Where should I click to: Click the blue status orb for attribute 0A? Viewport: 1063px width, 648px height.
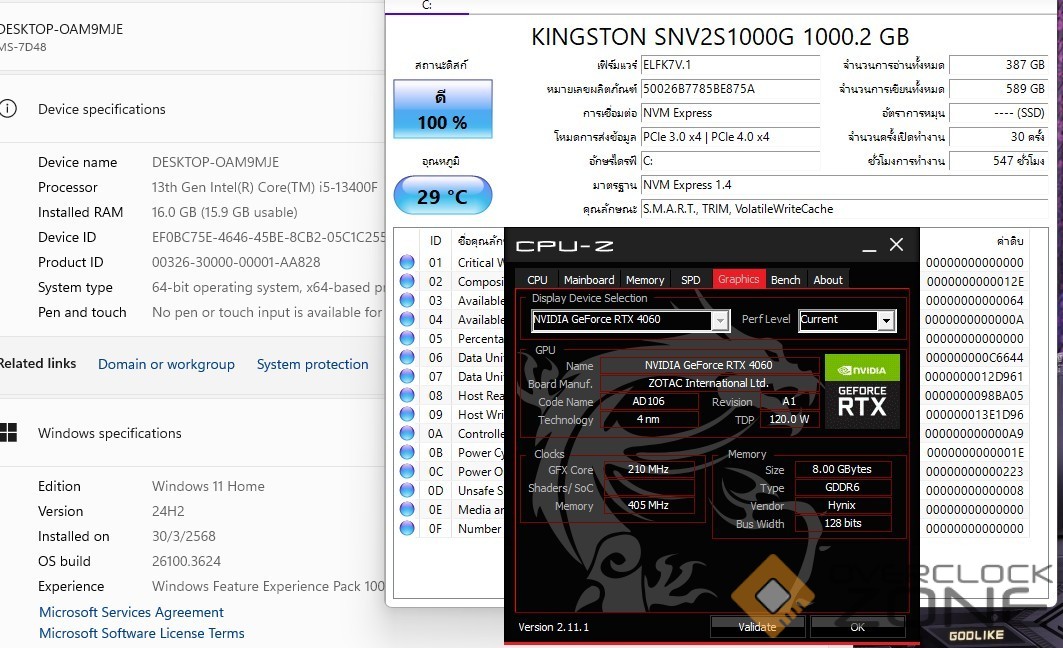(407, 434)
